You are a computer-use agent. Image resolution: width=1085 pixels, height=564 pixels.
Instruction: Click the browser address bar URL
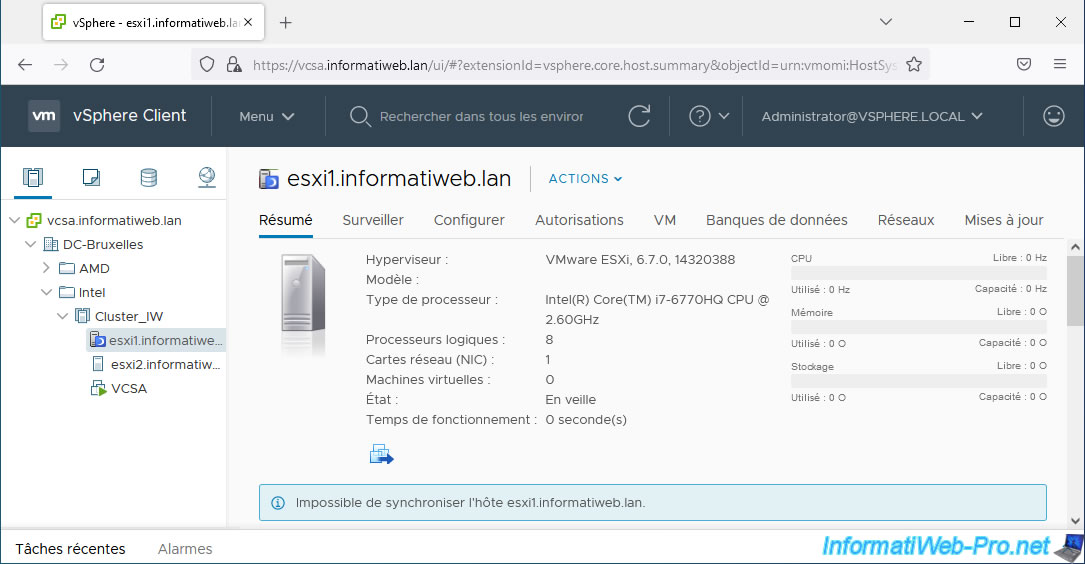click(574, 65)
